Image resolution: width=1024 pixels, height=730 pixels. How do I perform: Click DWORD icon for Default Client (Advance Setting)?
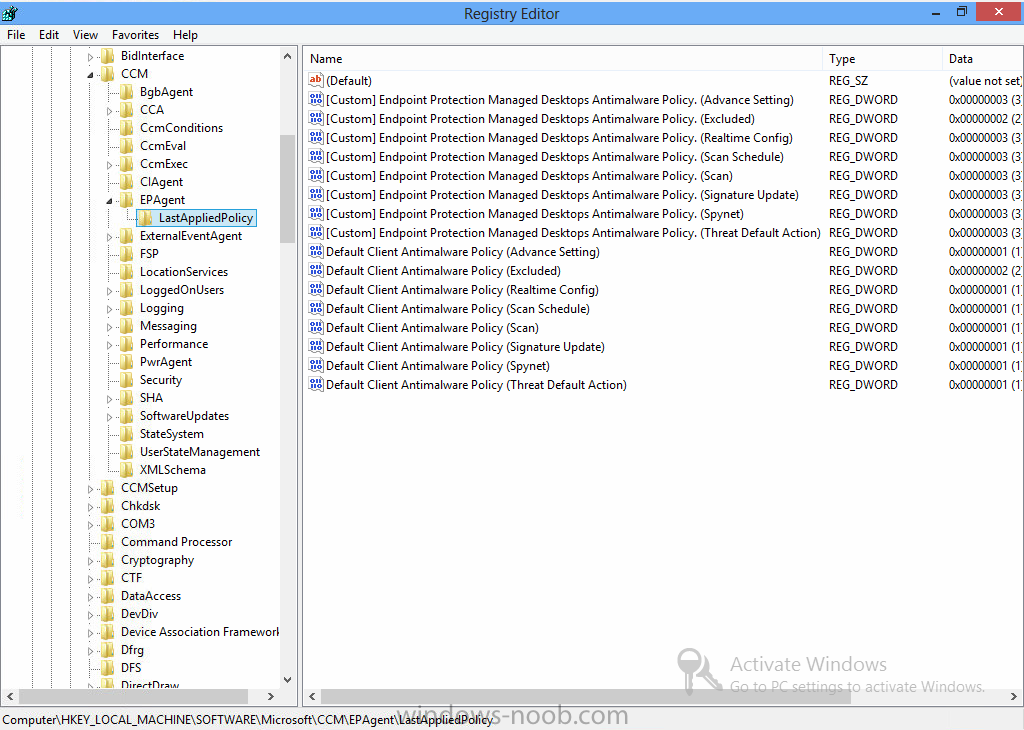[316, 251]
